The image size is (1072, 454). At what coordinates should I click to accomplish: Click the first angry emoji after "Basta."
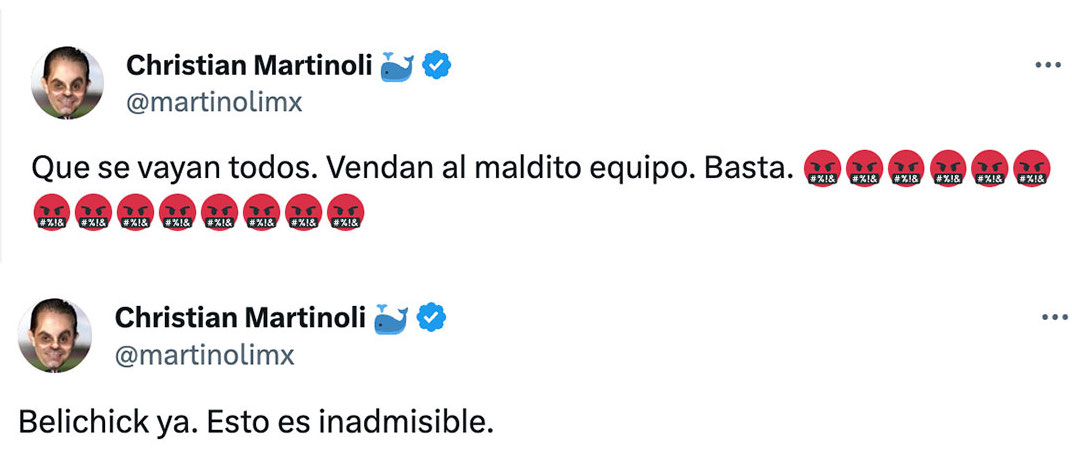coord(822,168)
